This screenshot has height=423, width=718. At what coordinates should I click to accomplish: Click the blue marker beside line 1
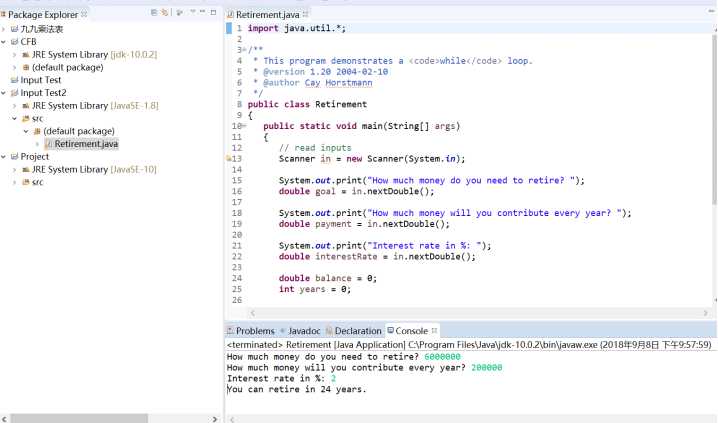point(229,28)
